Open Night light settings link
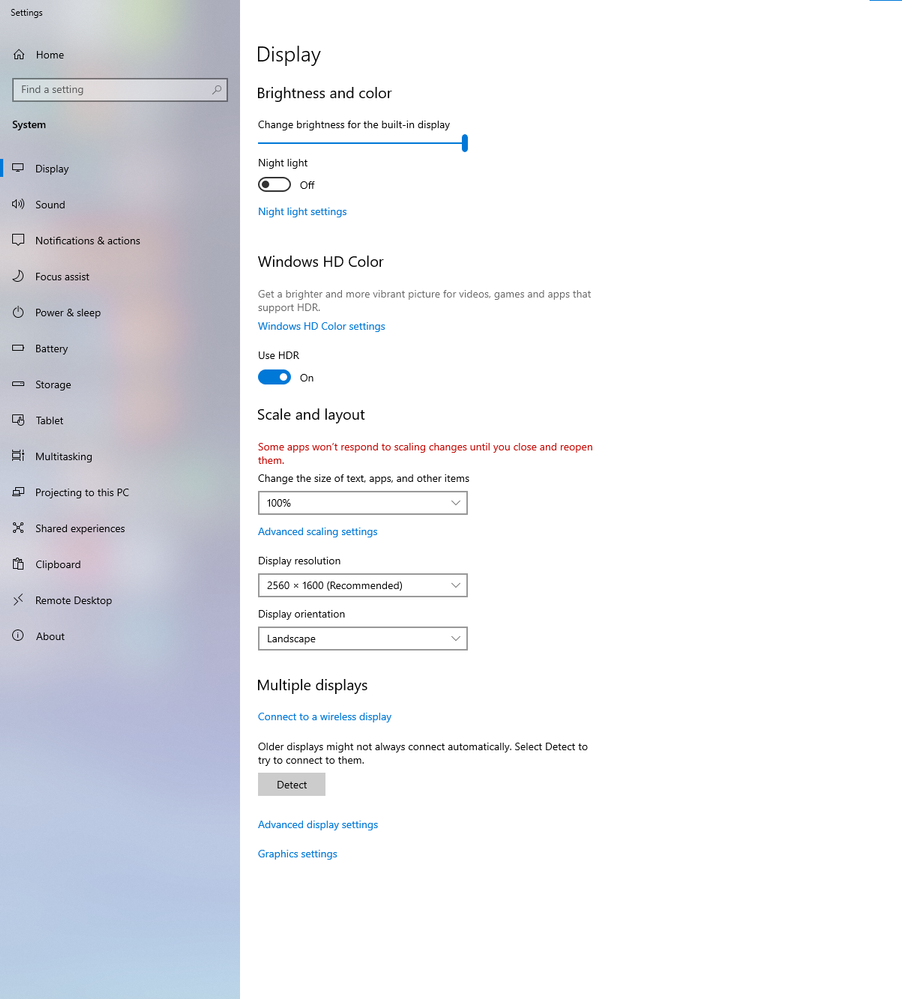The width and height of the screenshot is (902, 999). [x=302, y=212]
